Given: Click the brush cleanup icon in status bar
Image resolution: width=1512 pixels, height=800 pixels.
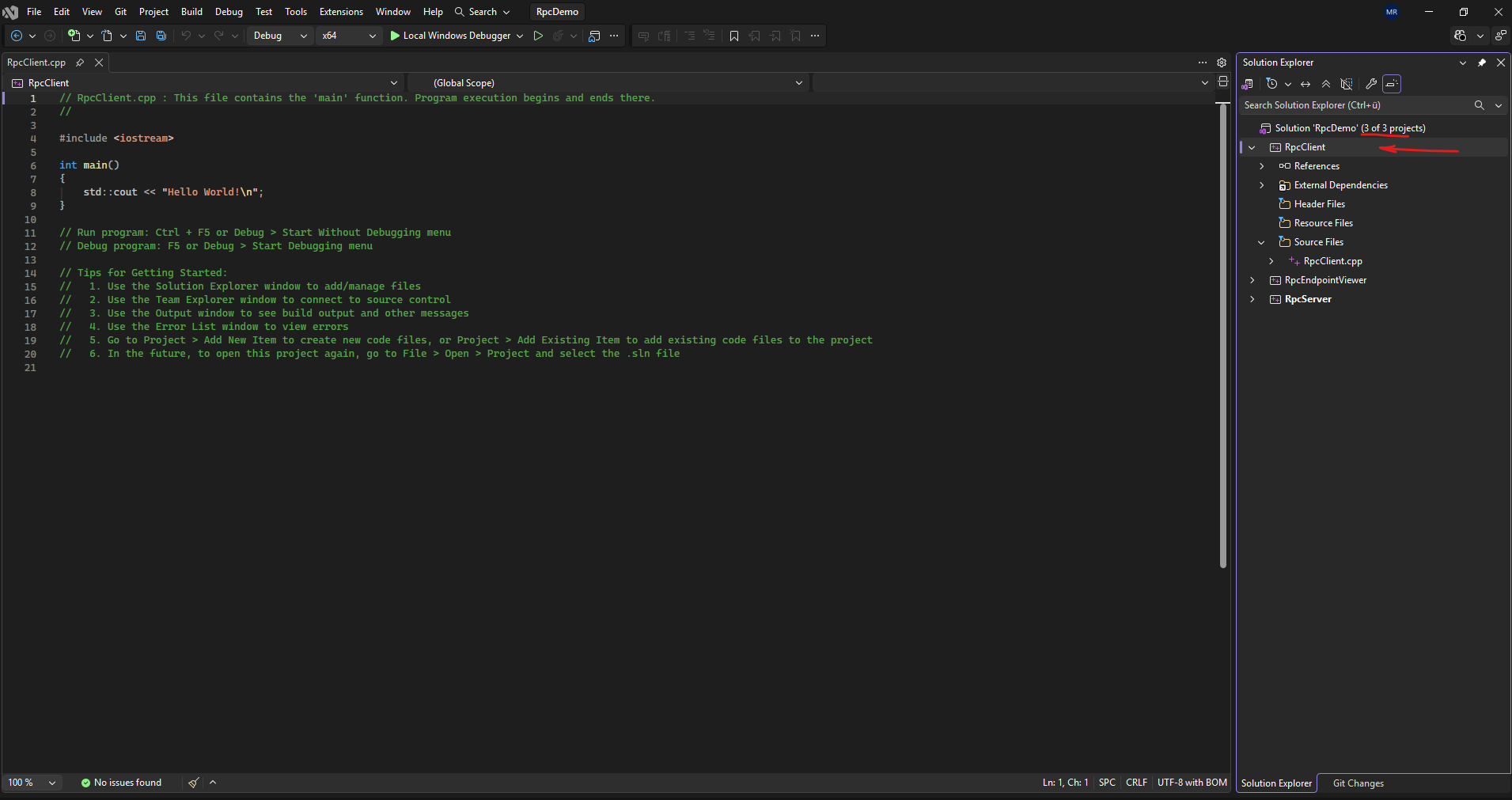Looking at the screenshot, I should (x=194, y=783).
